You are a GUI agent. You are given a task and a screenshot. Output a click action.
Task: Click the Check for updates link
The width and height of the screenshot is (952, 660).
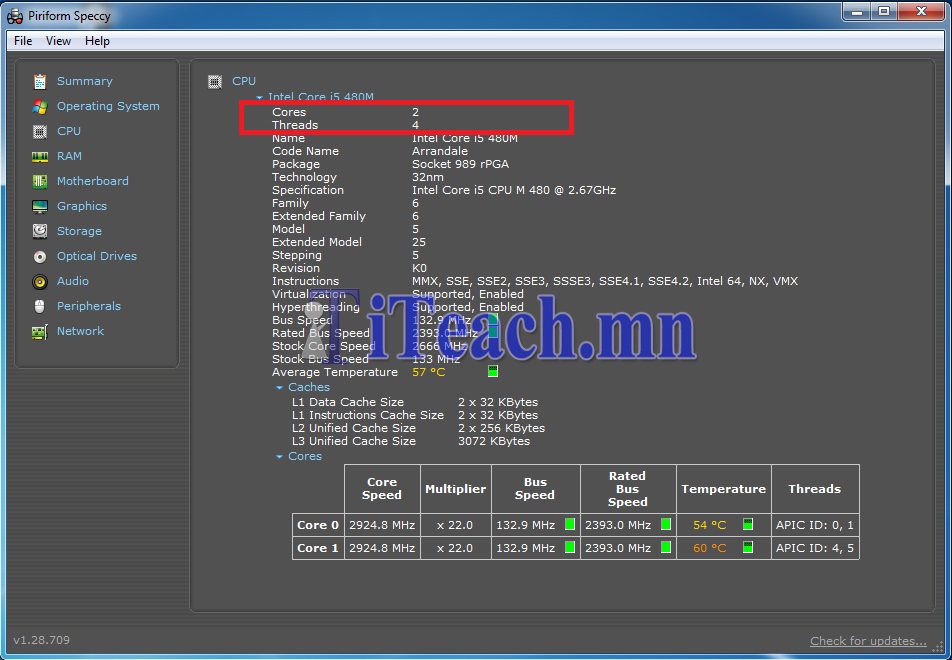(868, 641)
